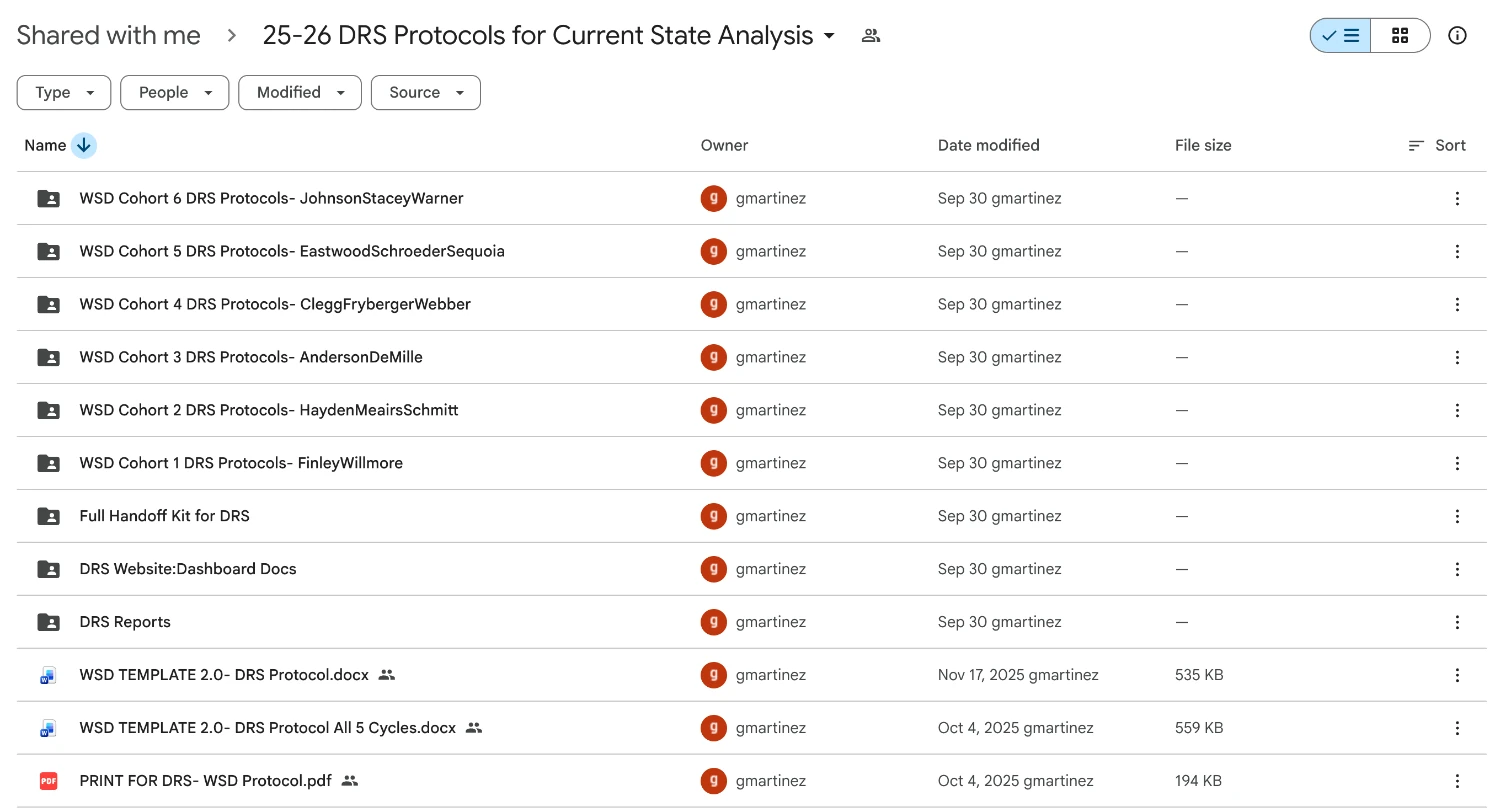
Task: Reverse sort direction arrow next to Name
Action: point(84,145)
